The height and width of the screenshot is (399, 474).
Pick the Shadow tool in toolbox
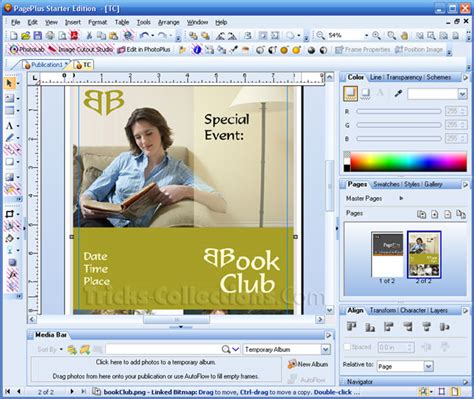tap(12, 262)
